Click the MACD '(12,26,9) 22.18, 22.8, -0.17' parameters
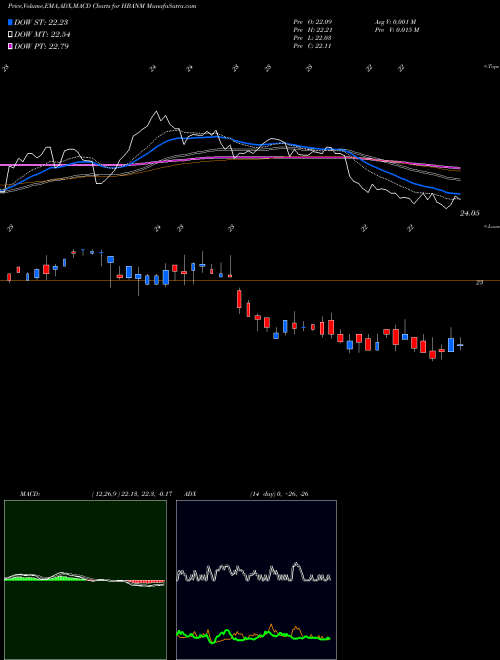The image size is (500, 660). pyautogui.click(x=132, y=493)
